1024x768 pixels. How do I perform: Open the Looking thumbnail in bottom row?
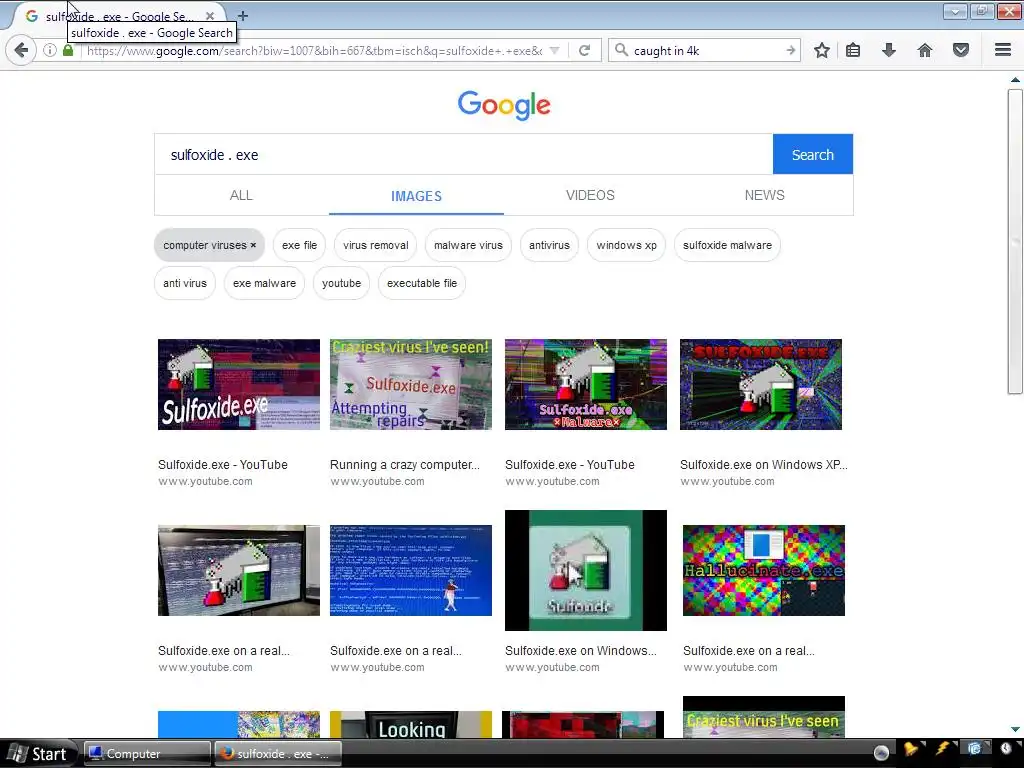click(x=411, y=725)
